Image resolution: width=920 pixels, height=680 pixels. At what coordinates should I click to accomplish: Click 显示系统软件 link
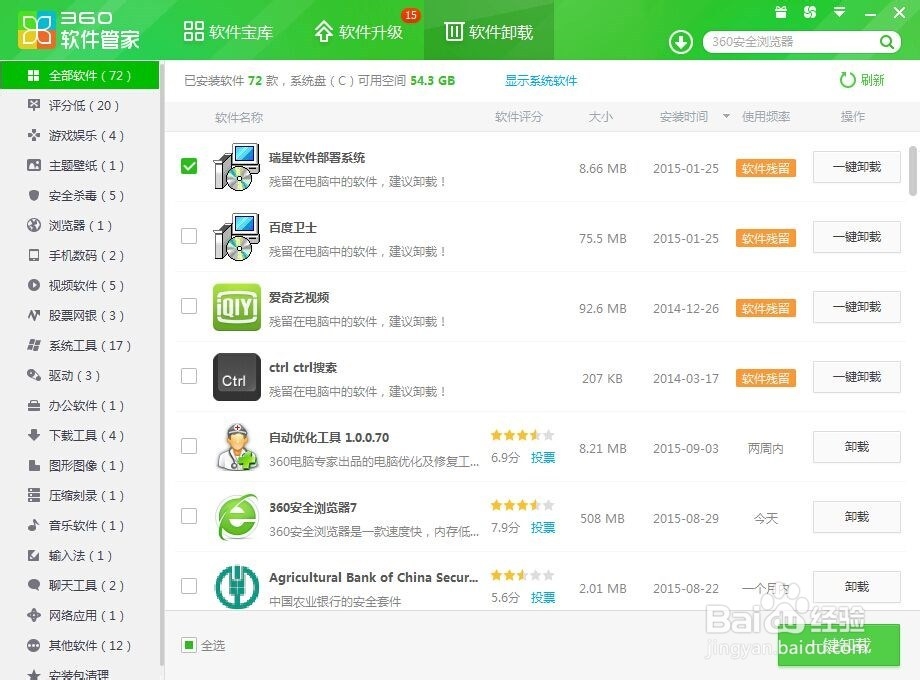pos(541,80)
